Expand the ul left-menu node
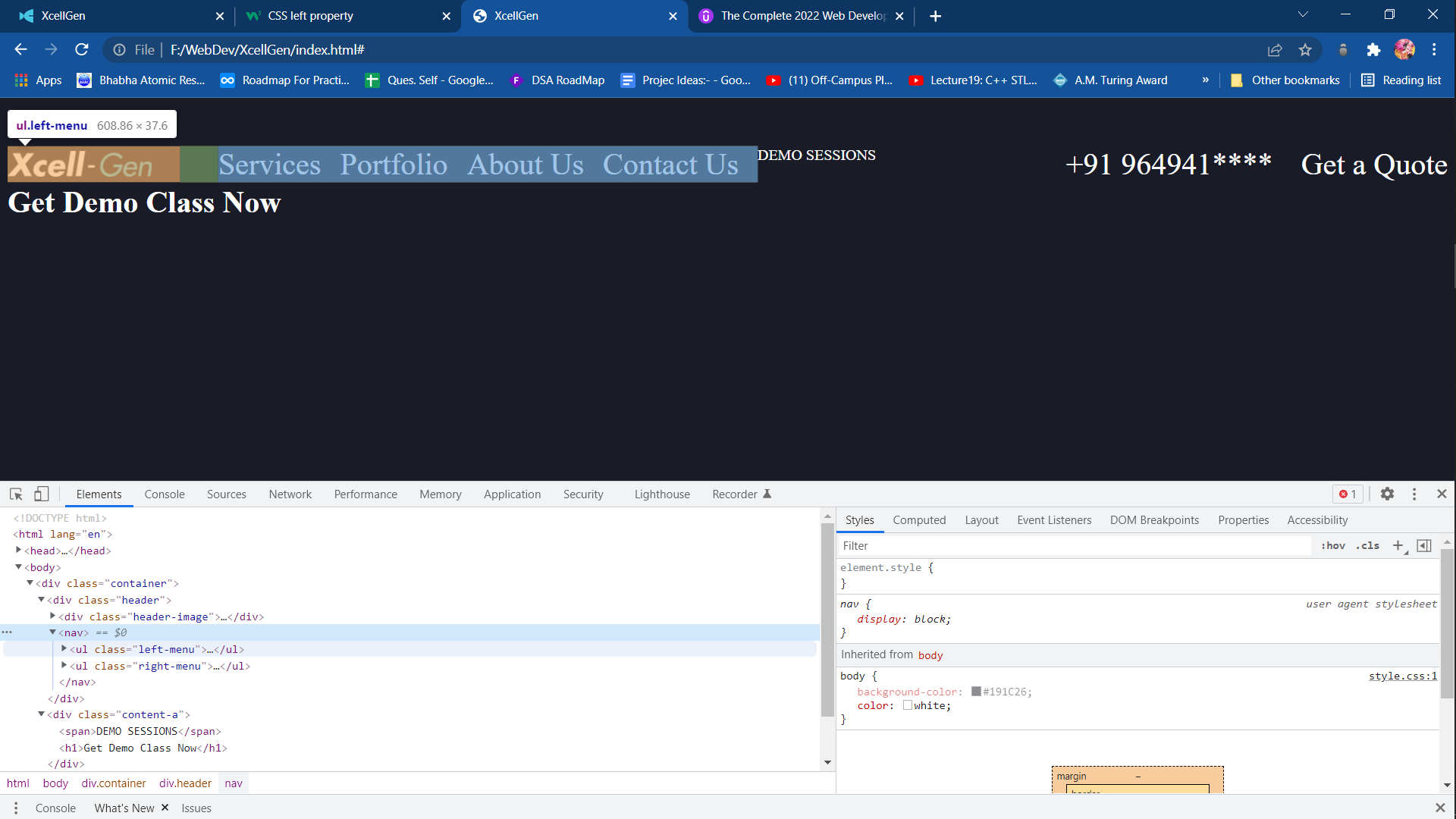This screenshot has height=819, width=1456. point(64,648)
